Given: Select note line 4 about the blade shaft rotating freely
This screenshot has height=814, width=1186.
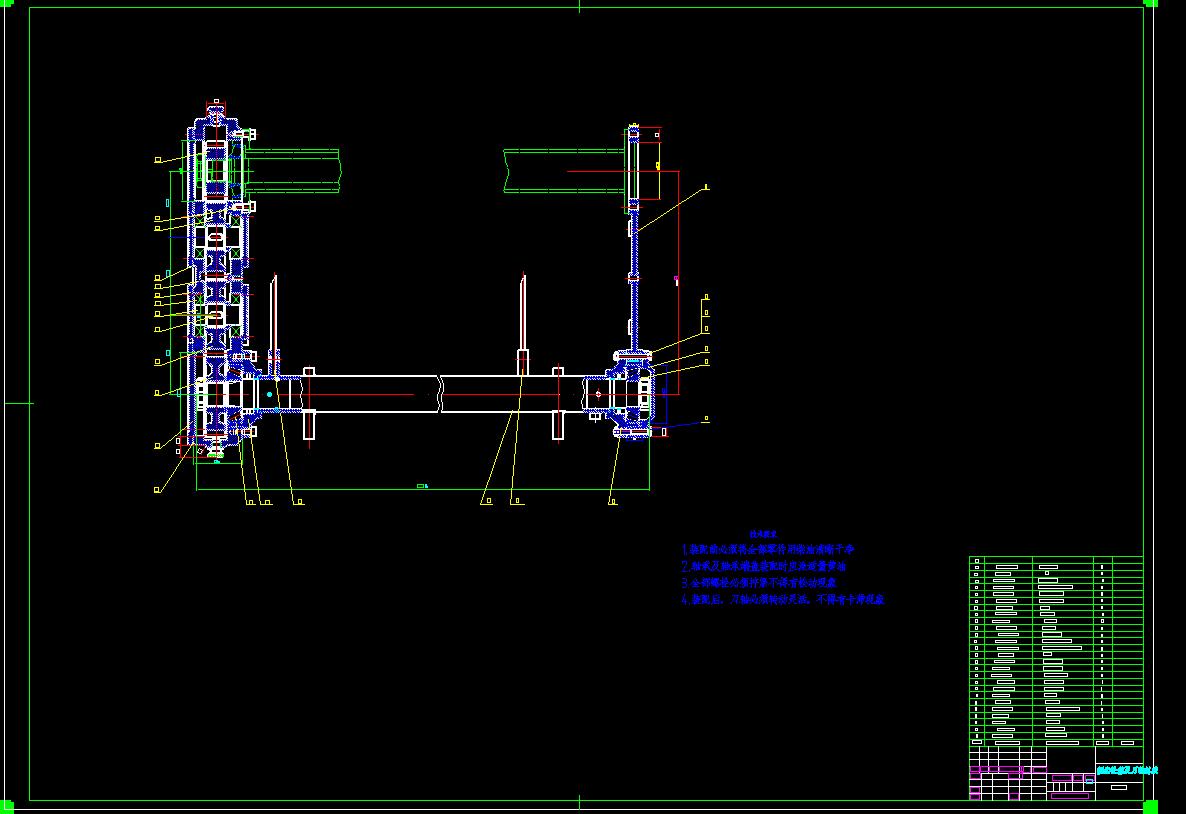Looking at the screenshot, I should pos(783,599).
